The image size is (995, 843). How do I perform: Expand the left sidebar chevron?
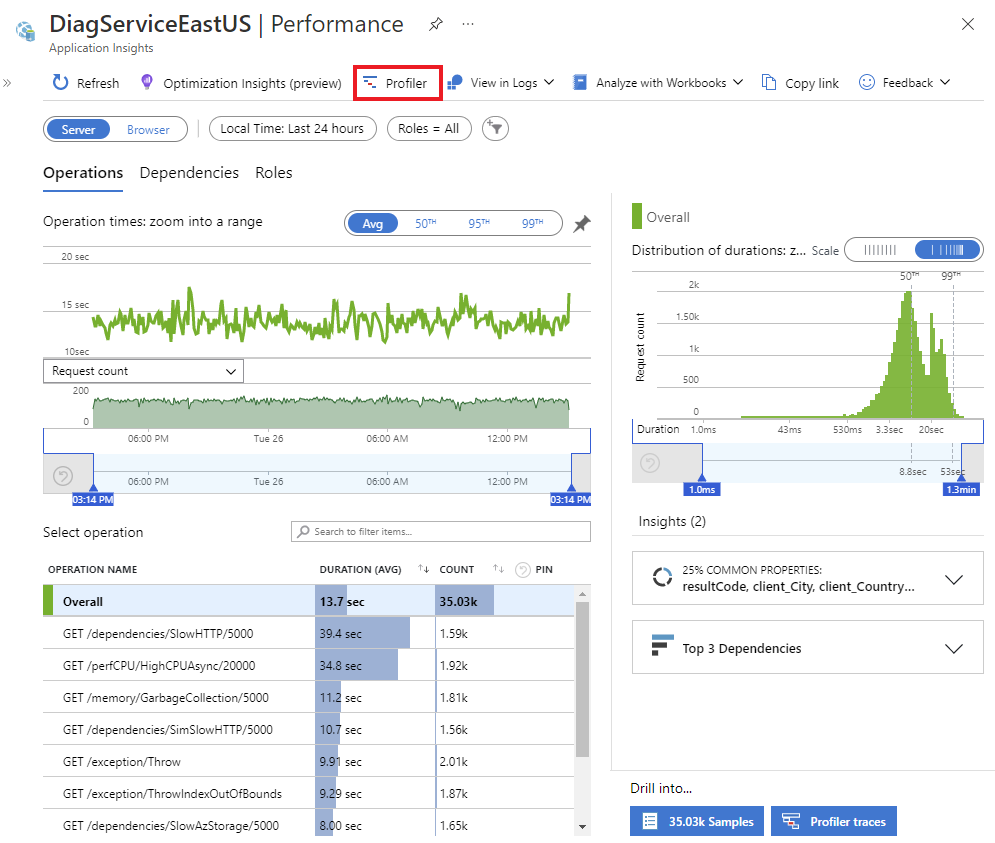point(7,83)
